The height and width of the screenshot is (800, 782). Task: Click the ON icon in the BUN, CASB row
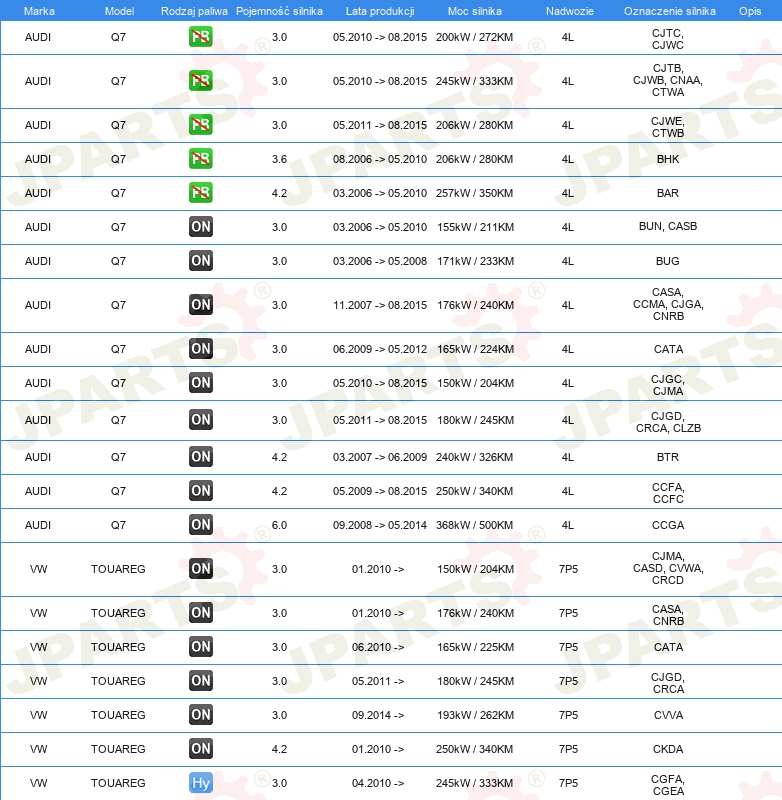coord(201,227)
